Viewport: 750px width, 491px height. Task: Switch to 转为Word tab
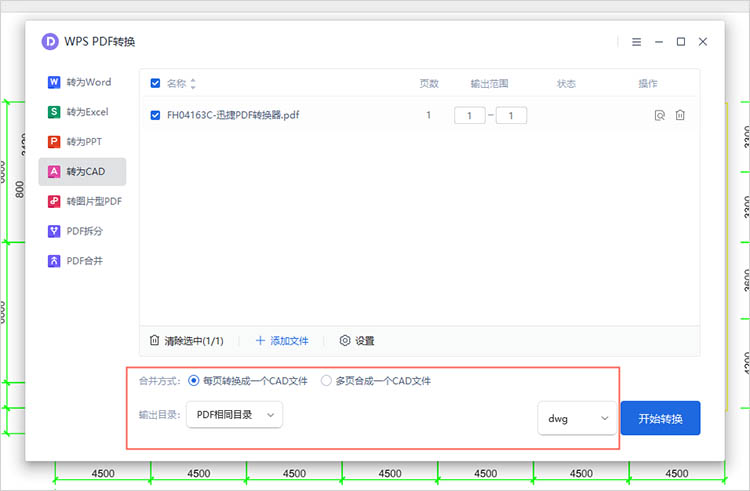82,82
